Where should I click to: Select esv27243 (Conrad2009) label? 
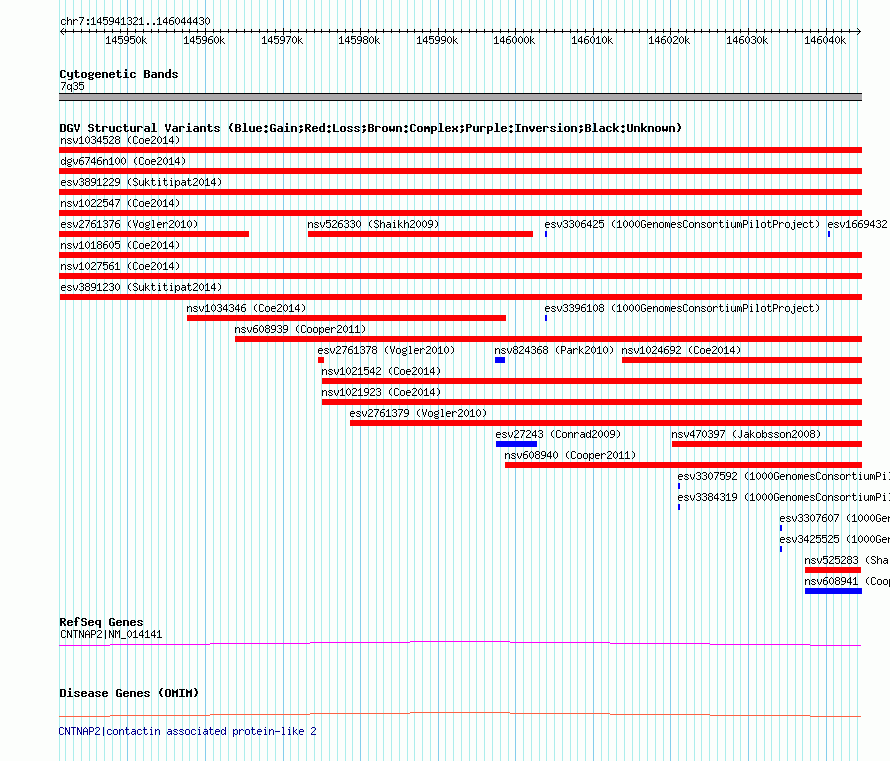click(558, 434)
